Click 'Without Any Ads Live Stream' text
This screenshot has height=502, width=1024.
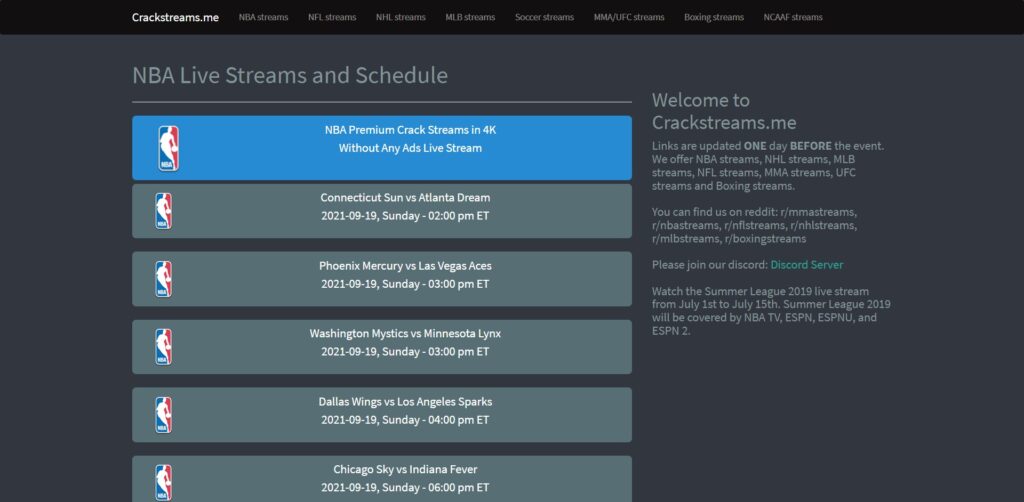click(410, 148)
